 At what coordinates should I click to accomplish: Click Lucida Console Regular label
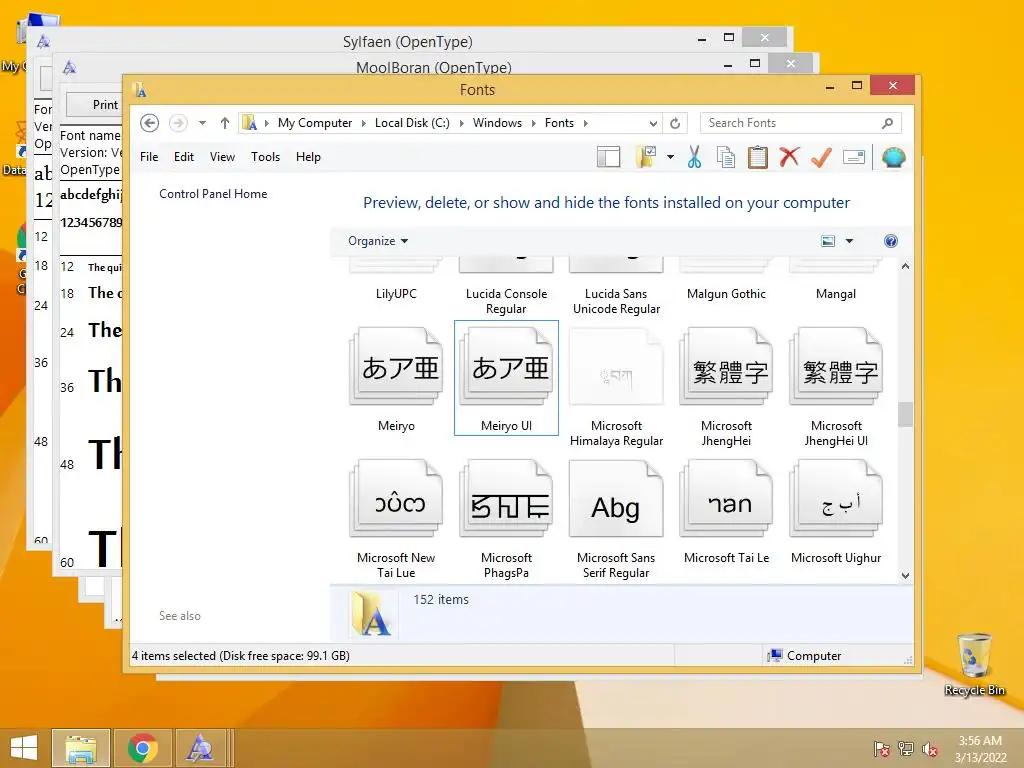(x=506, y=301)
